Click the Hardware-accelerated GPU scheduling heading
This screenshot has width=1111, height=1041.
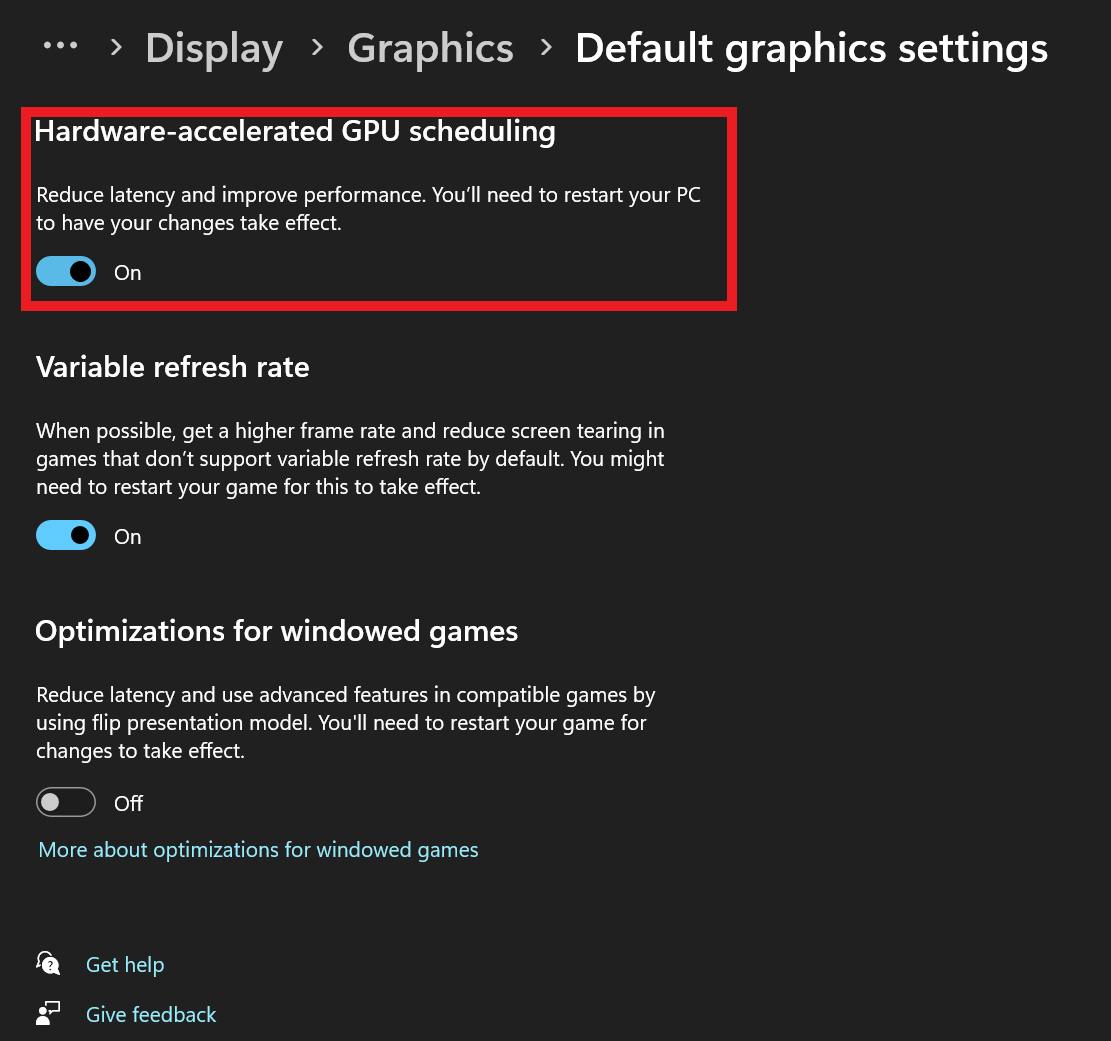point(295,131)
